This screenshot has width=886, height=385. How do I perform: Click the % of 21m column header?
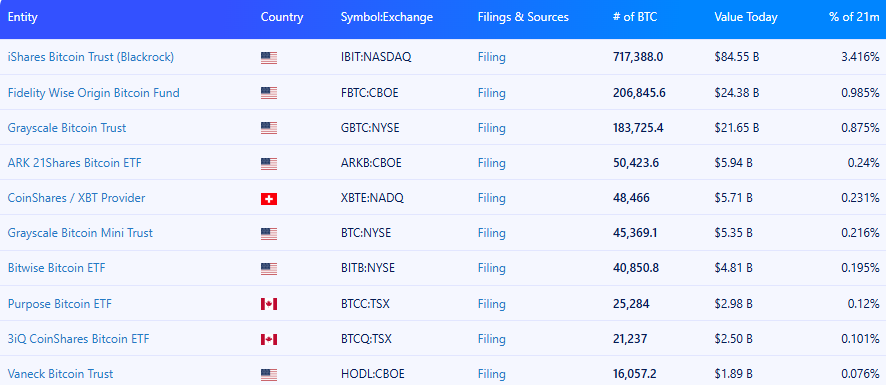click(854, 17)
